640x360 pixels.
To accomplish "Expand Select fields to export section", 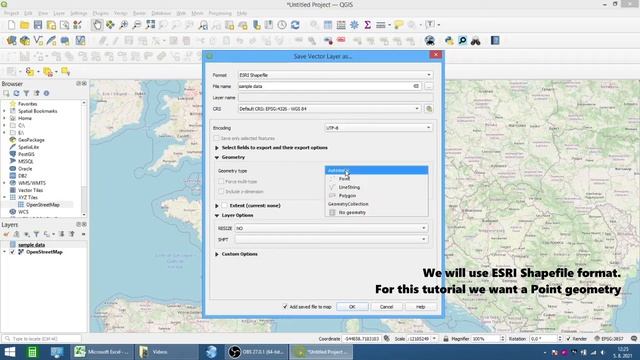I will (217, 148).
